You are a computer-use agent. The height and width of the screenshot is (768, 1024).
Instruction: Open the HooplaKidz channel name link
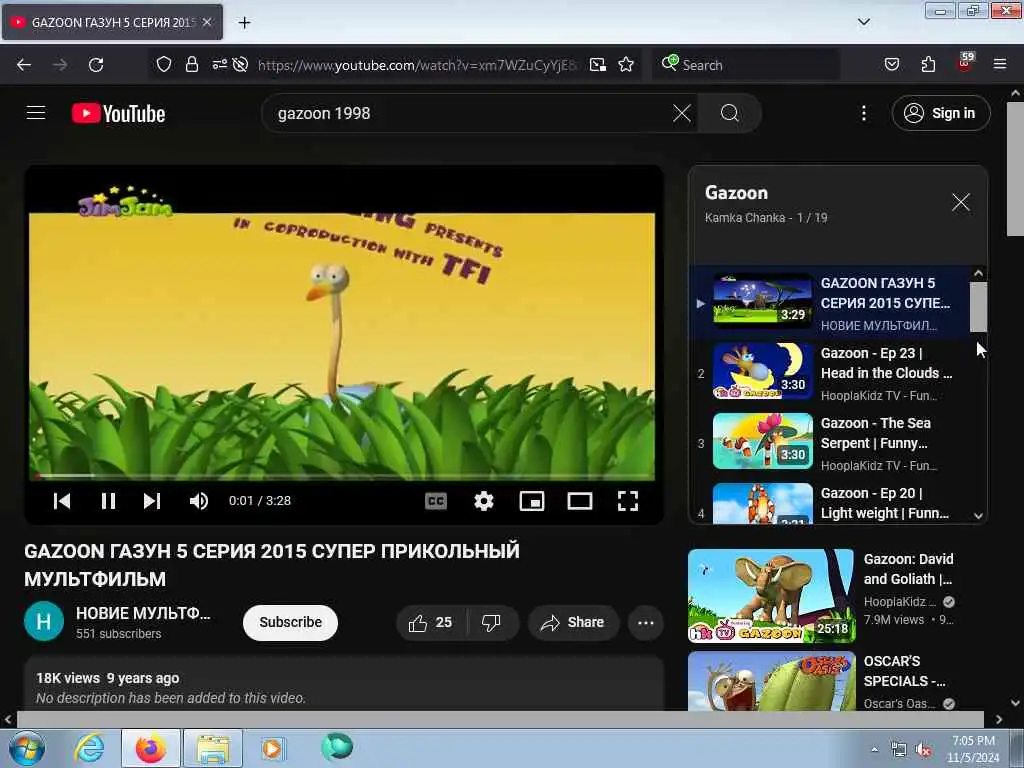point(899,602)
